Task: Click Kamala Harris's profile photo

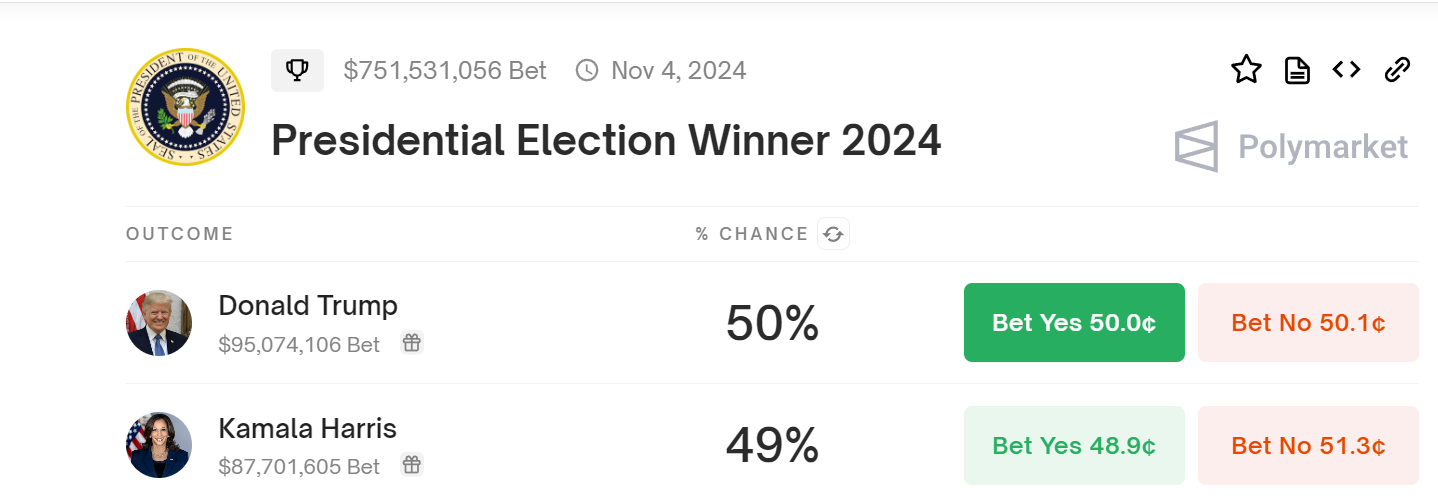Action: coord(159,445)
